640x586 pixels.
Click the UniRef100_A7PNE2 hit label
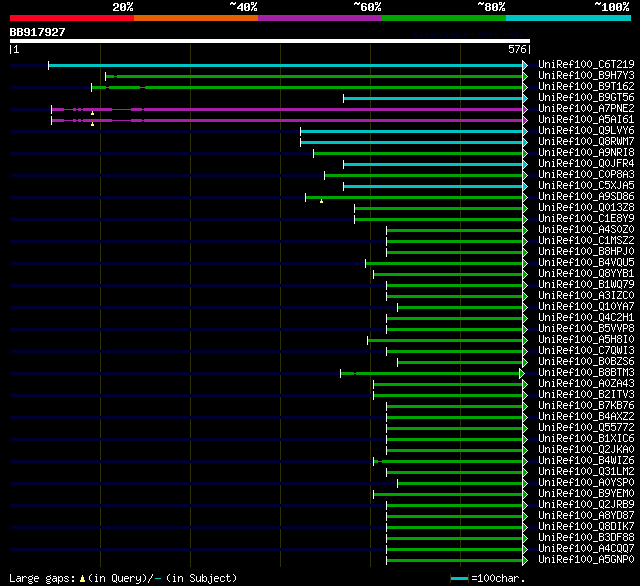click(586, 109)
